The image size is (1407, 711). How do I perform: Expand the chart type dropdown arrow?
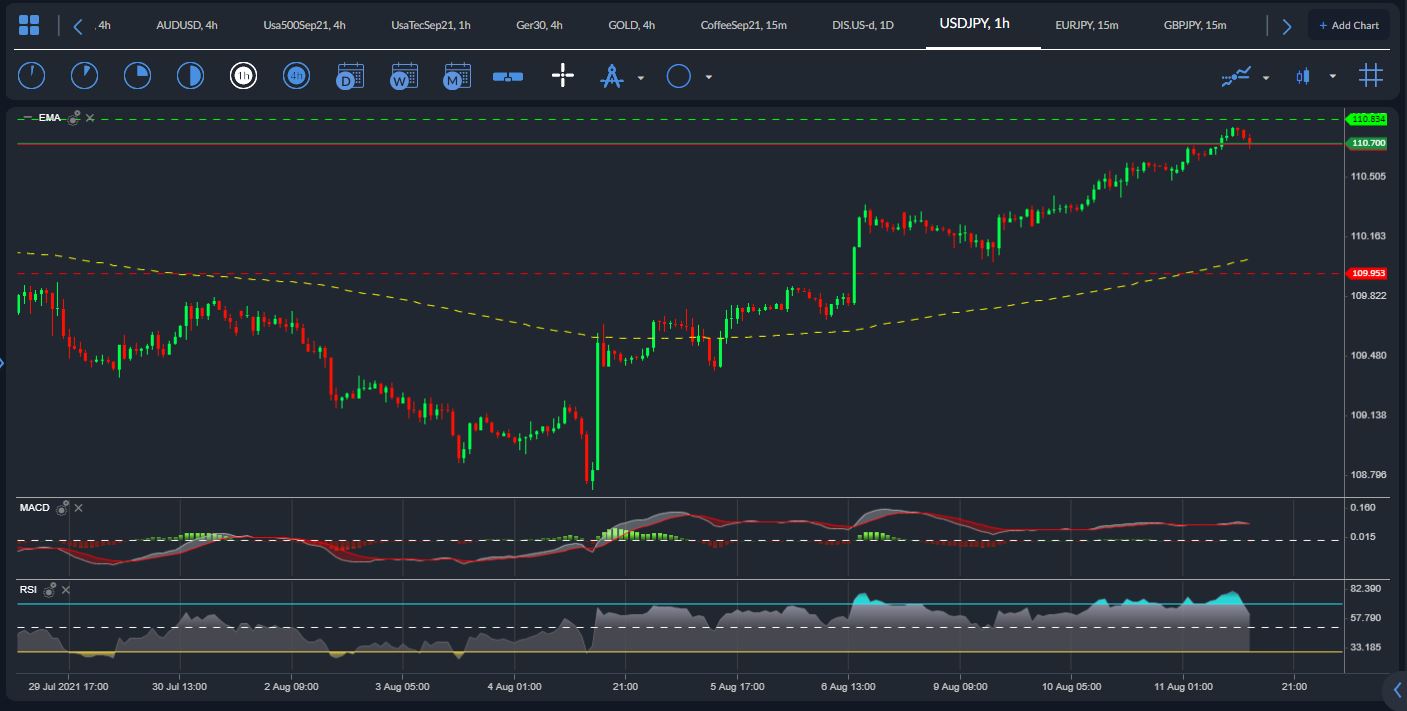pyautogui.click(x=1332, y=77)
